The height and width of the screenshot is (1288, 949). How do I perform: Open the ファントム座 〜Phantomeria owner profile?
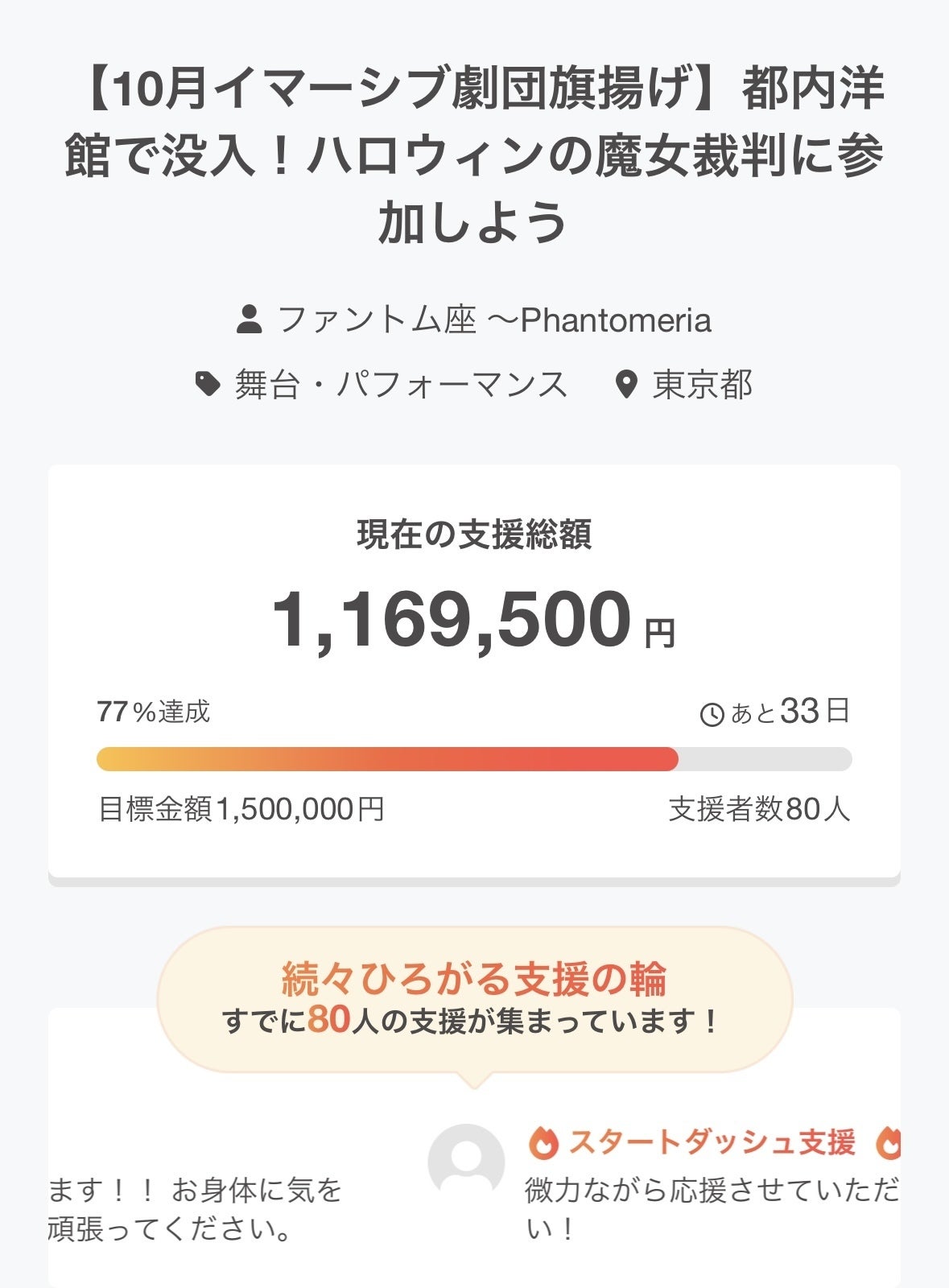coord(493,320)
